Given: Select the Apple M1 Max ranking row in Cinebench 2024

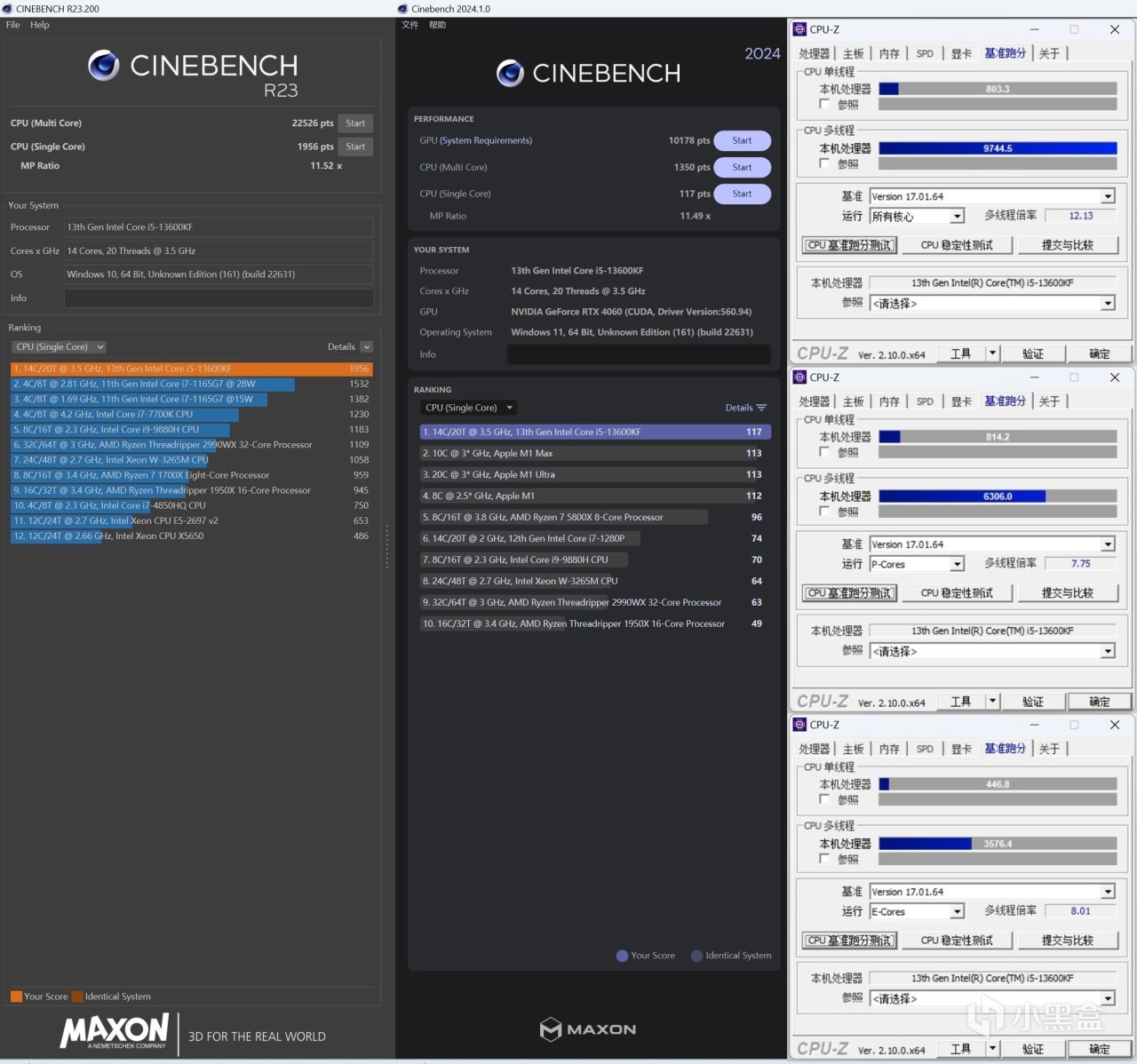Looking at the screenshot, I should pyautogui.click(x=595, y=453).
